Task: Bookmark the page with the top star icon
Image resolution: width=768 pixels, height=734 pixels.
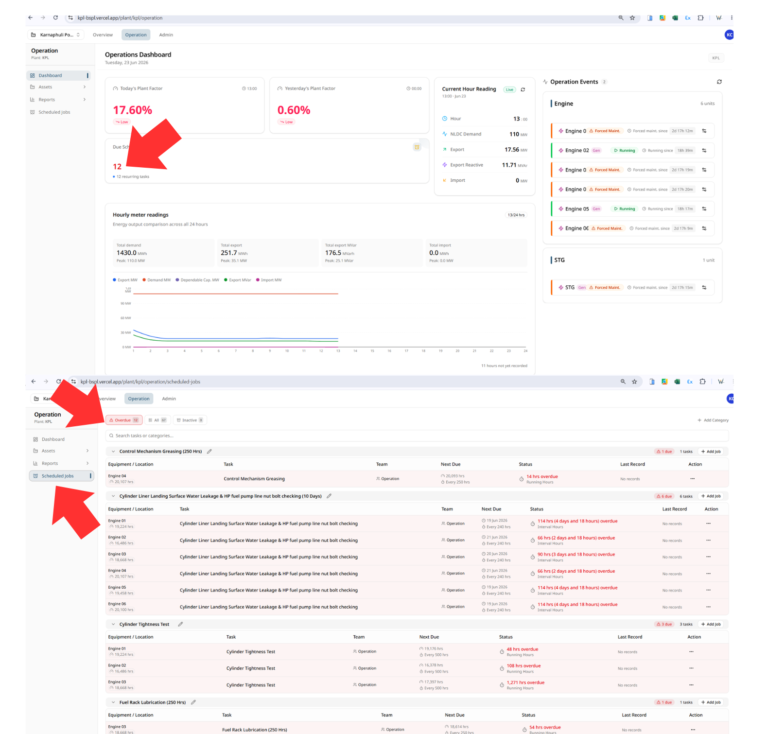Action: click(x=632, y=18)
